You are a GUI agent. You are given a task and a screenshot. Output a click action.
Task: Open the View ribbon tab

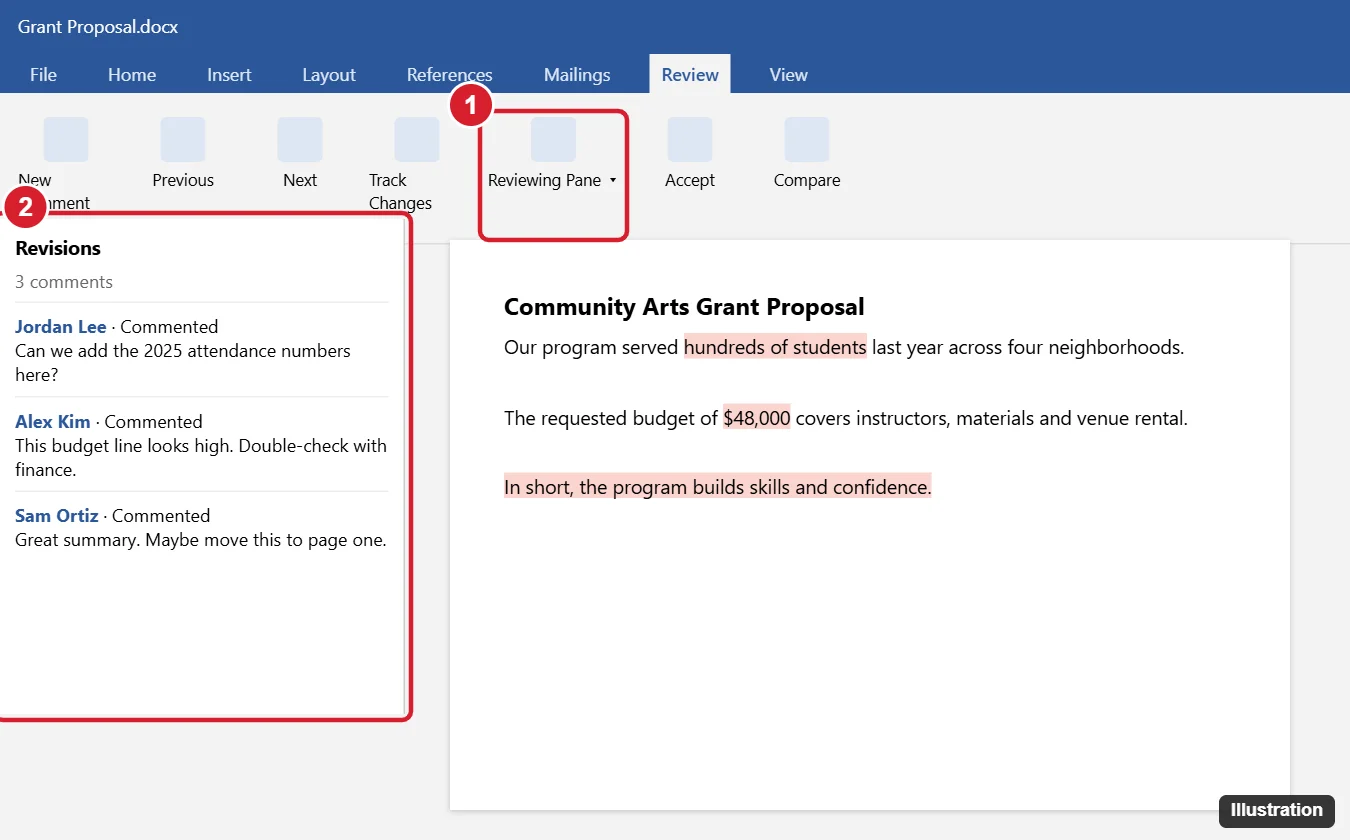(x=789, y=74)
